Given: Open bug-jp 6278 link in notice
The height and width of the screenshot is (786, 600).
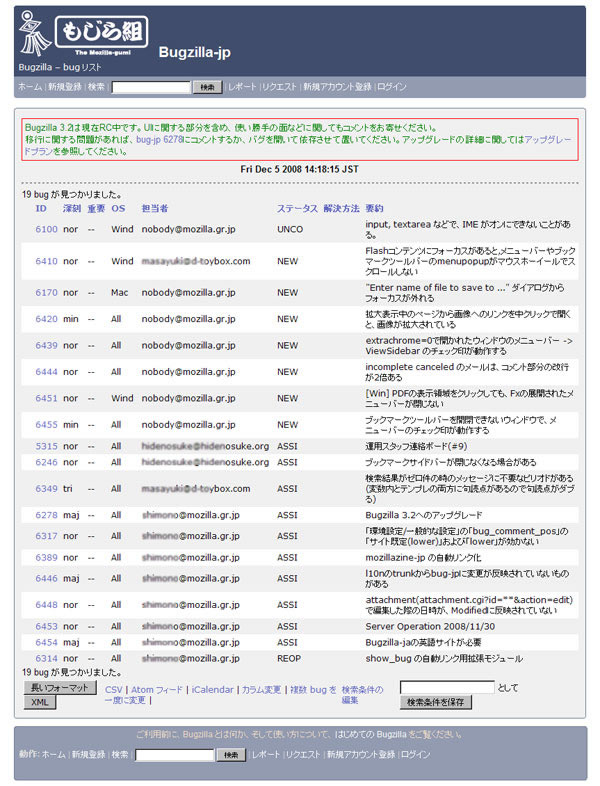Looking at the screenshot, I should (x=159, y=139).
